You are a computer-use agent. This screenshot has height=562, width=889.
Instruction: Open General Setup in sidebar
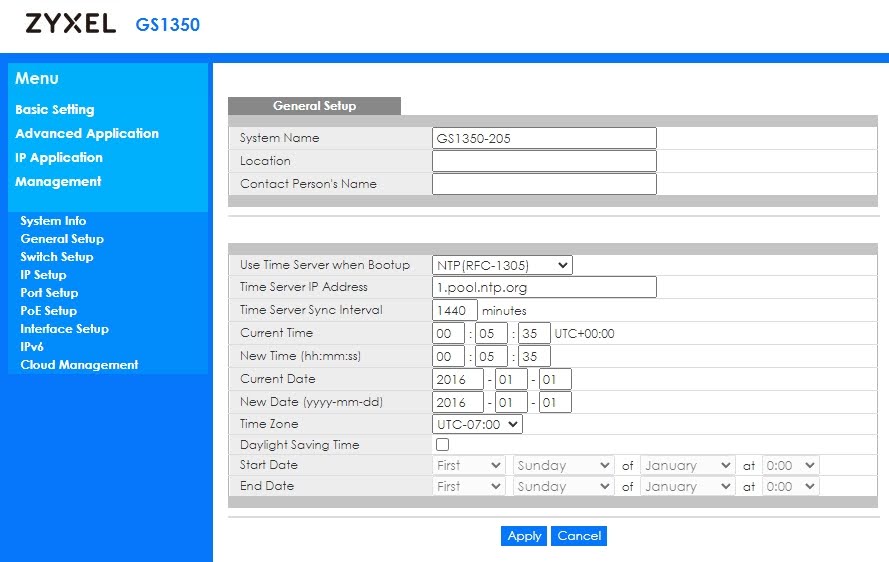[x=62, y=239]
